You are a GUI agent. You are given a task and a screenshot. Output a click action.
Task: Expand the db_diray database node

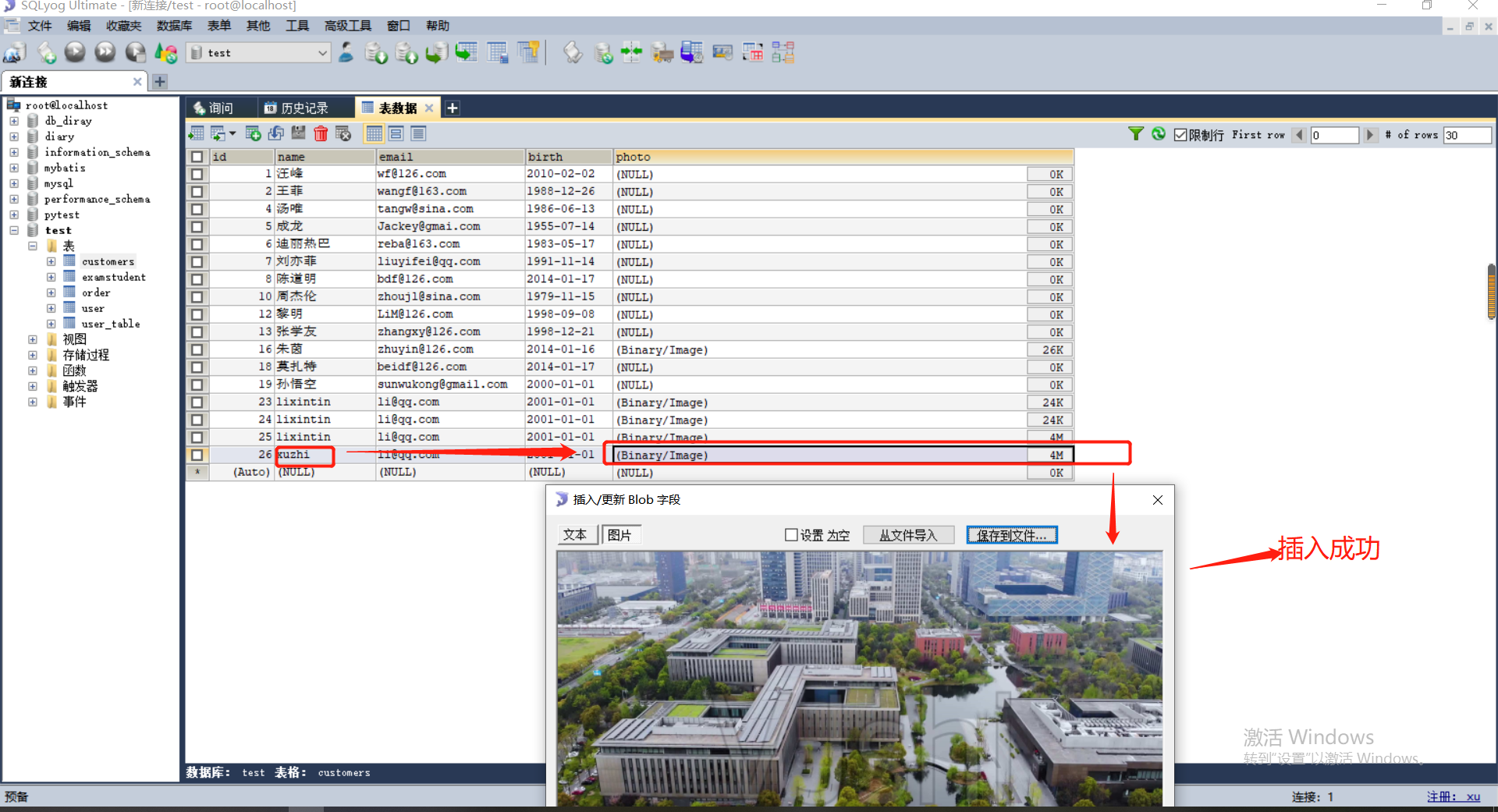[x=14, y=121]
